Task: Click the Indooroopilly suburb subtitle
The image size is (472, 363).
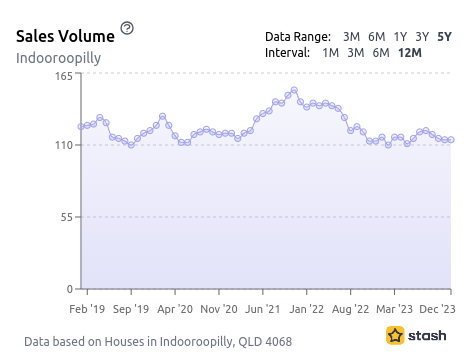Action: pyautogui.click(x=58, y=58)
